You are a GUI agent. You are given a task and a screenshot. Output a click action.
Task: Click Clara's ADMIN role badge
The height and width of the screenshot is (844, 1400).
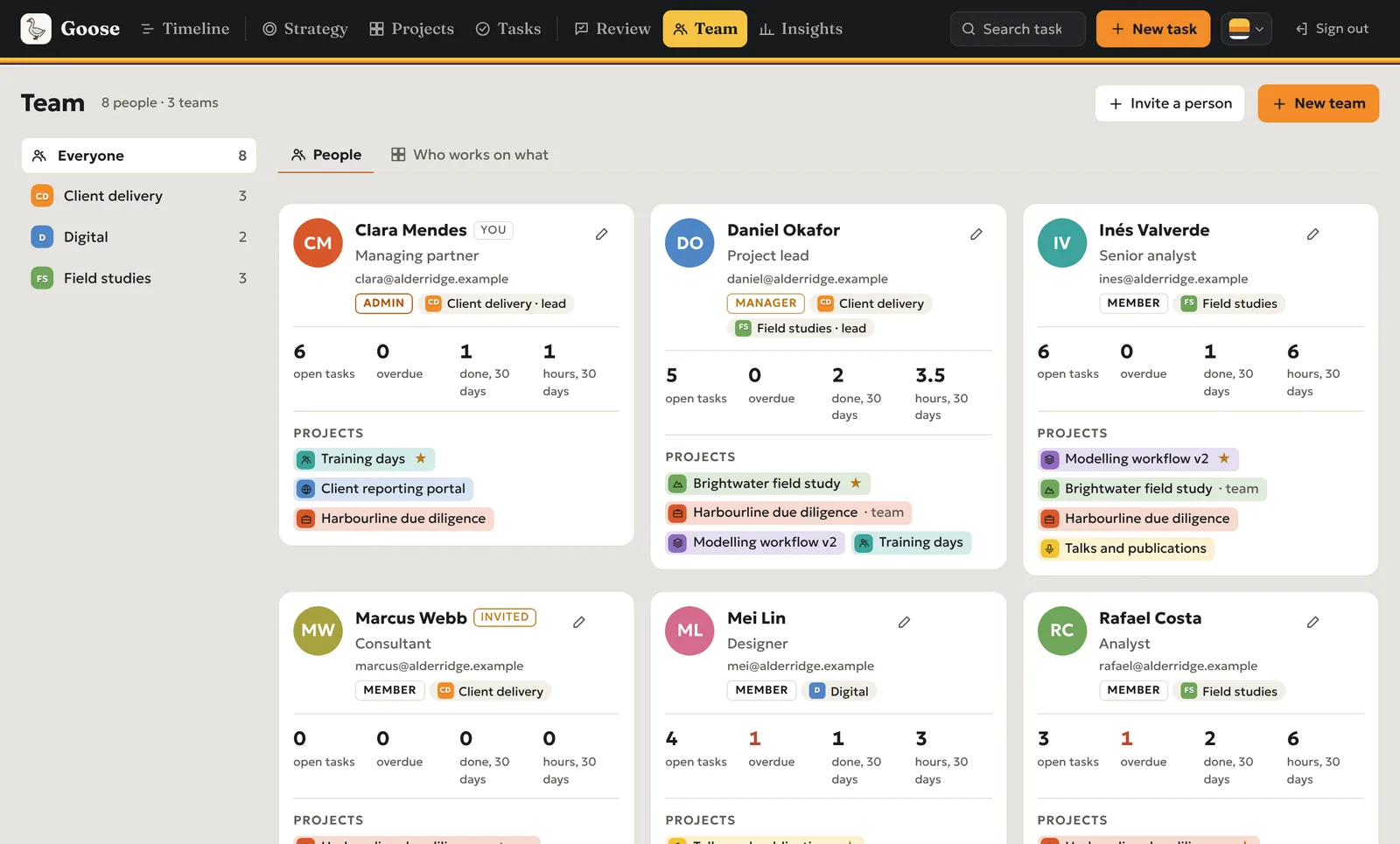384,303
